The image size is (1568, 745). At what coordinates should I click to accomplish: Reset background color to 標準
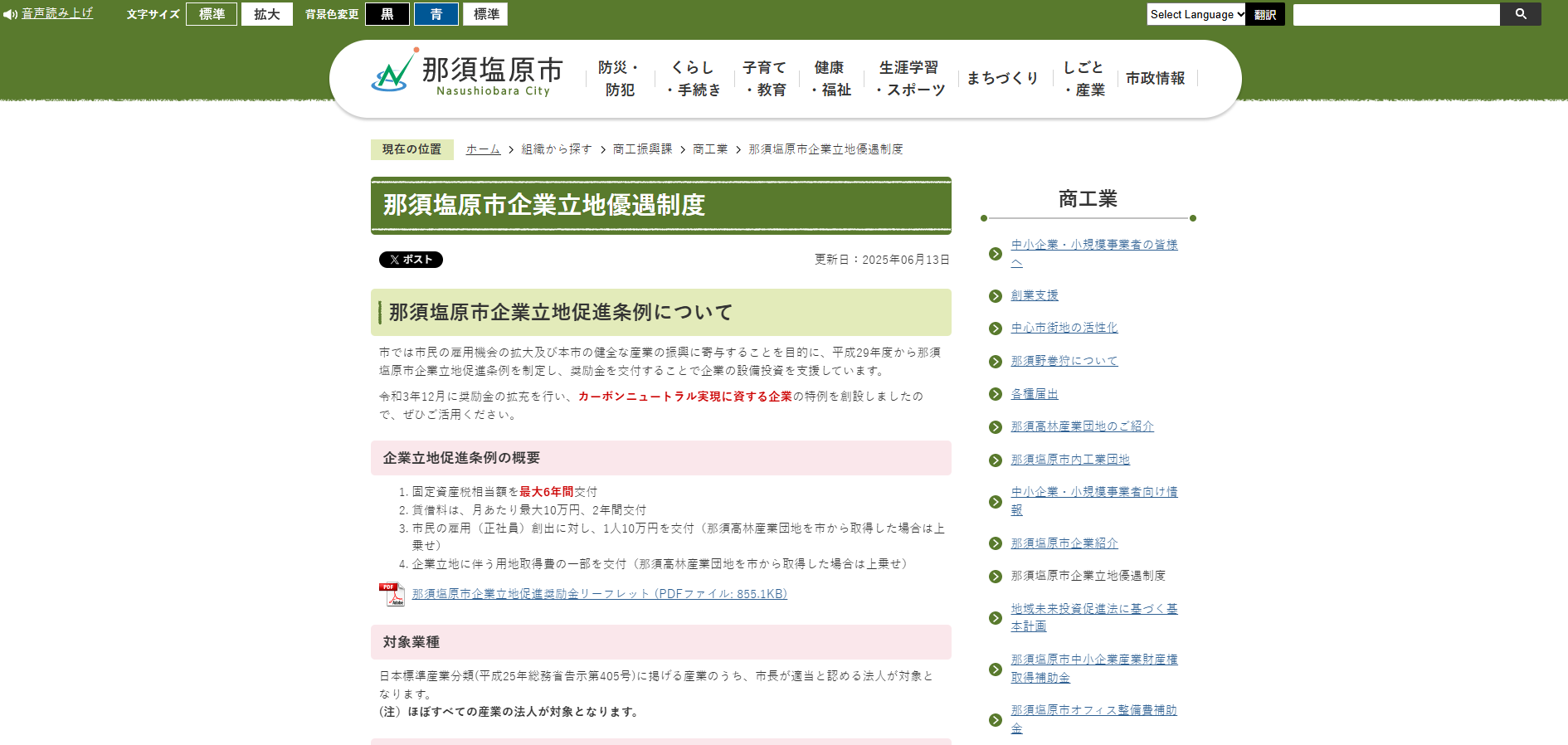pyautogui.click(x=486, y=14)
